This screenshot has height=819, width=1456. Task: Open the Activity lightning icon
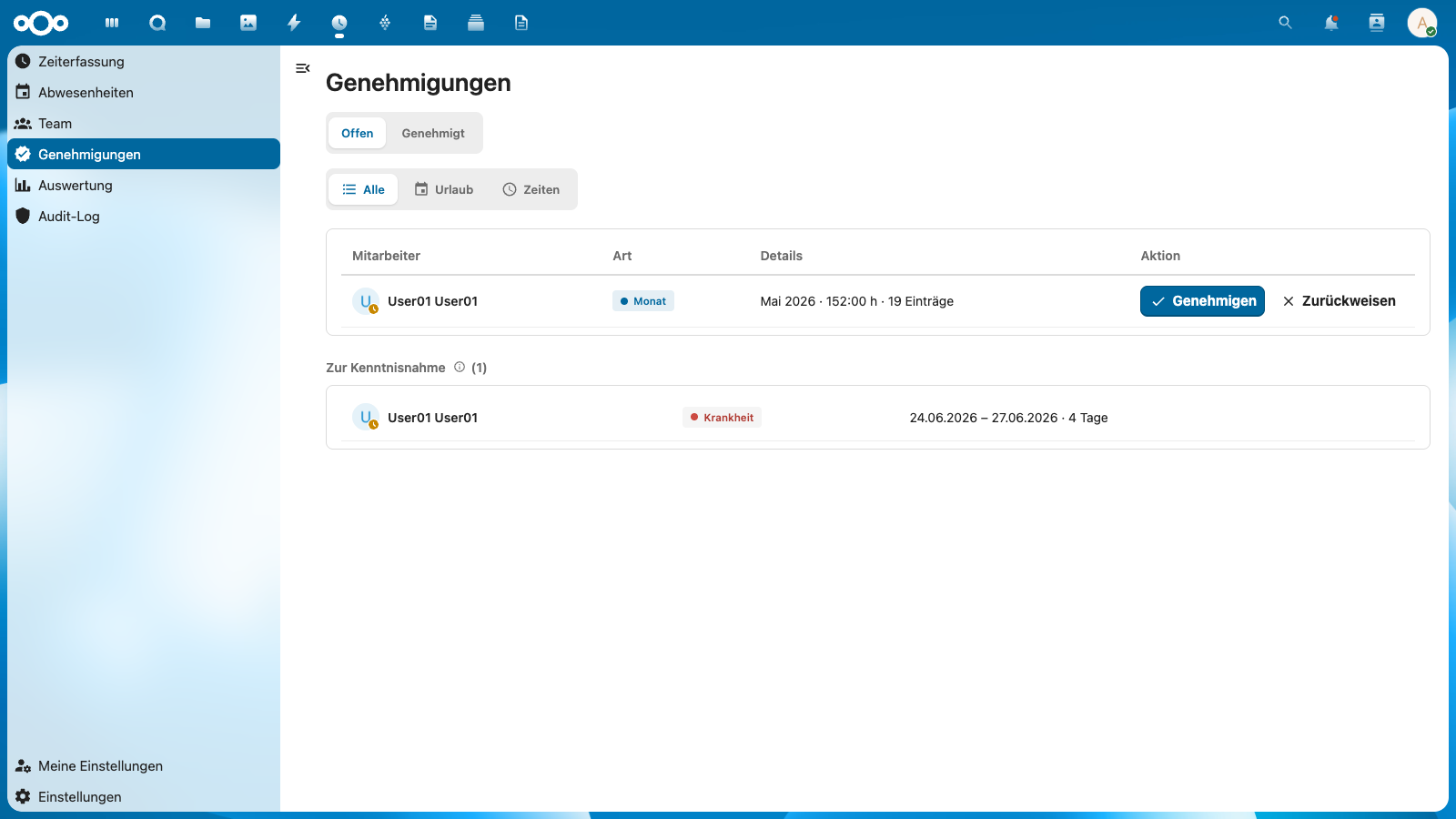(x=294, y=23)
